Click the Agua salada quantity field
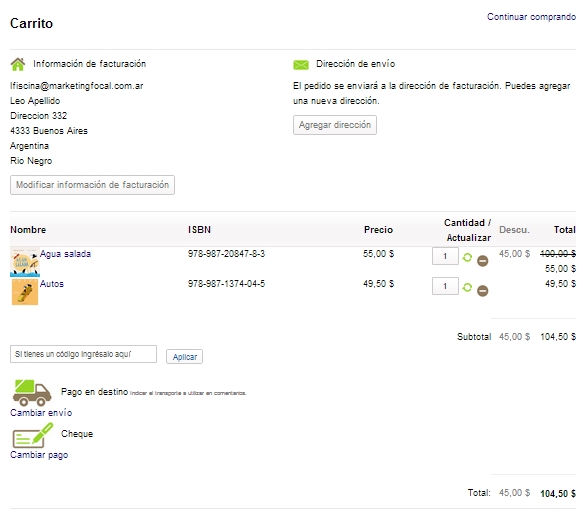583x513 pixels. (445, 256)
